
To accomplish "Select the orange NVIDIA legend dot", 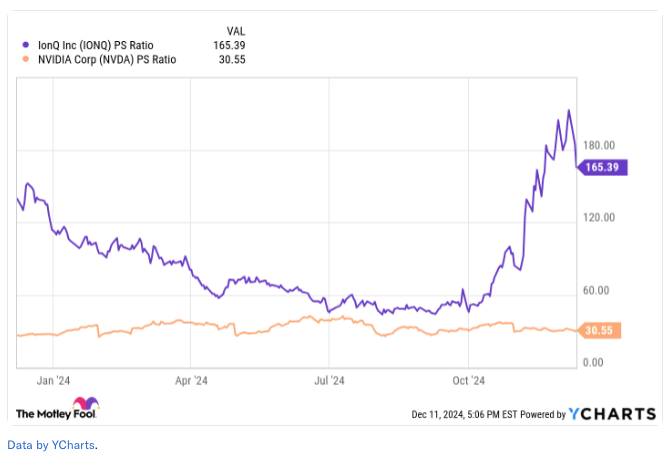I will pyautogui.click(x=26, y=59).
